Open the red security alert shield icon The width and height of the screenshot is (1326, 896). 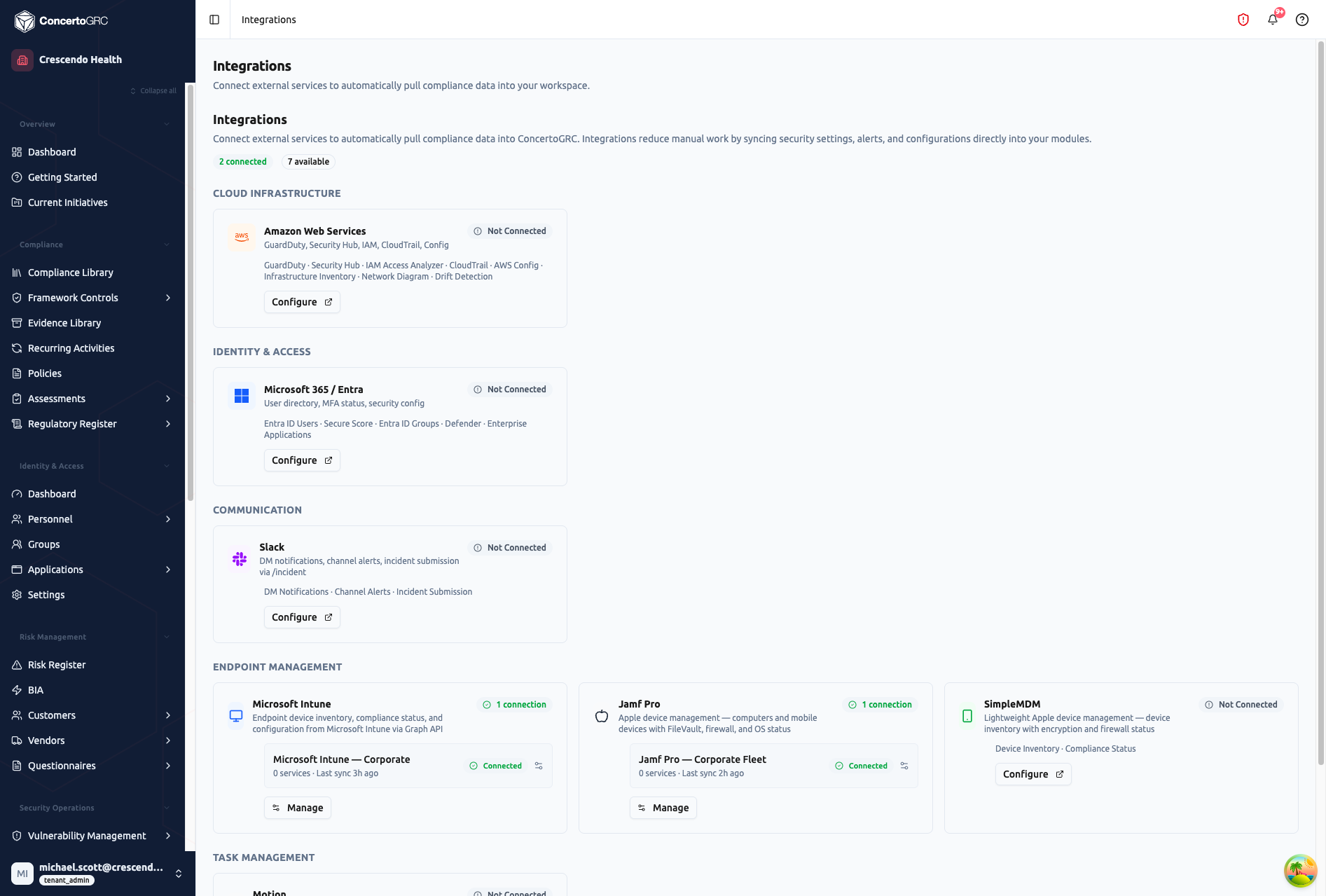[x=1243, y=20]
